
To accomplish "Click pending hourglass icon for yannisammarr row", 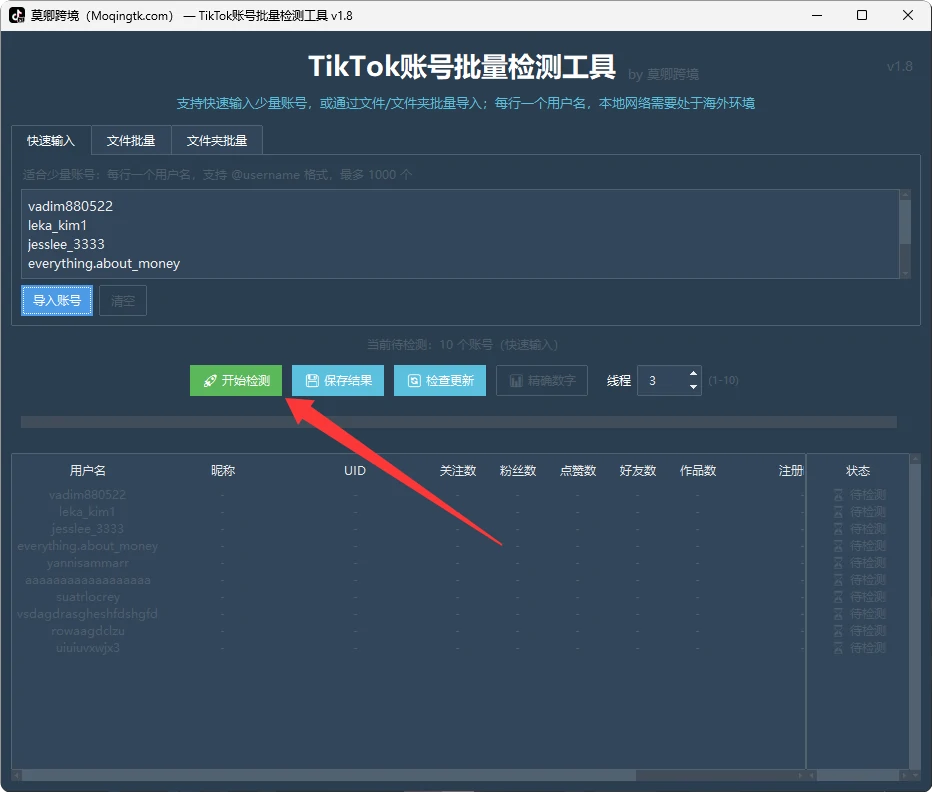I will [x=838, y=563].
